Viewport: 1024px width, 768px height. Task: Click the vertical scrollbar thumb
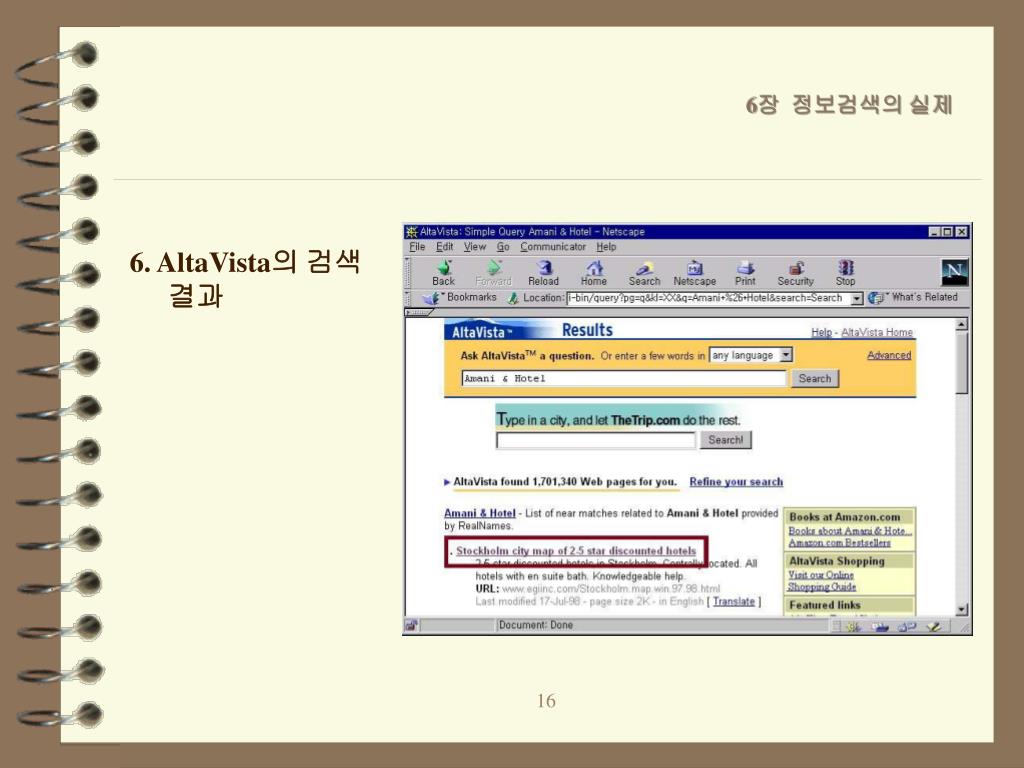(x=961, y=362)
